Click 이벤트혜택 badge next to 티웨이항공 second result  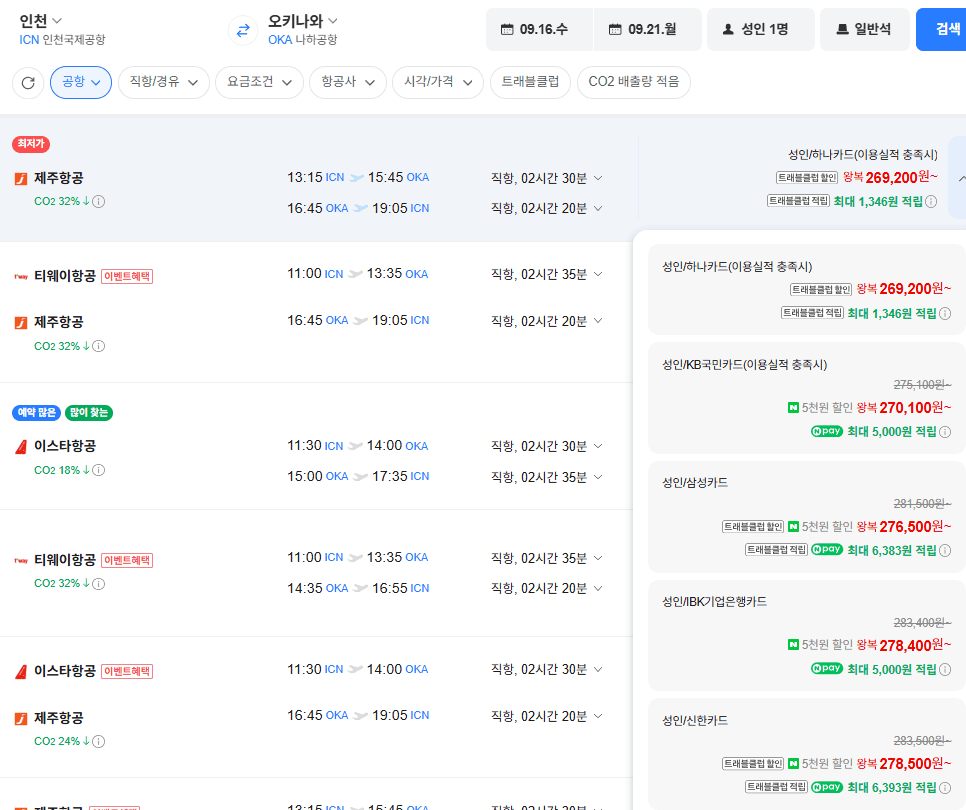coord(127,277)
